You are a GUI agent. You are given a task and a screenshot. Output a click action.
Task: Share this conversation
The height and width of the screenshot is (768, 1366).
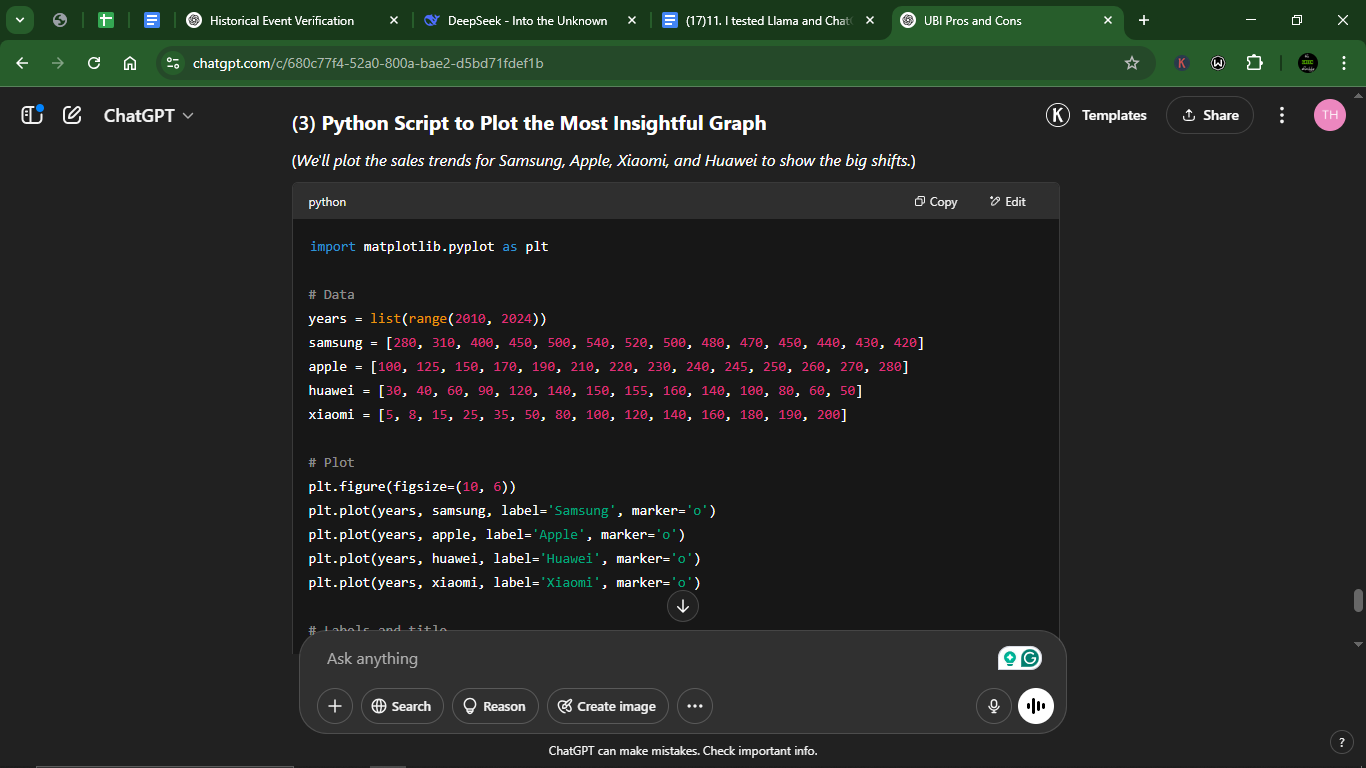click(1209, 115)
